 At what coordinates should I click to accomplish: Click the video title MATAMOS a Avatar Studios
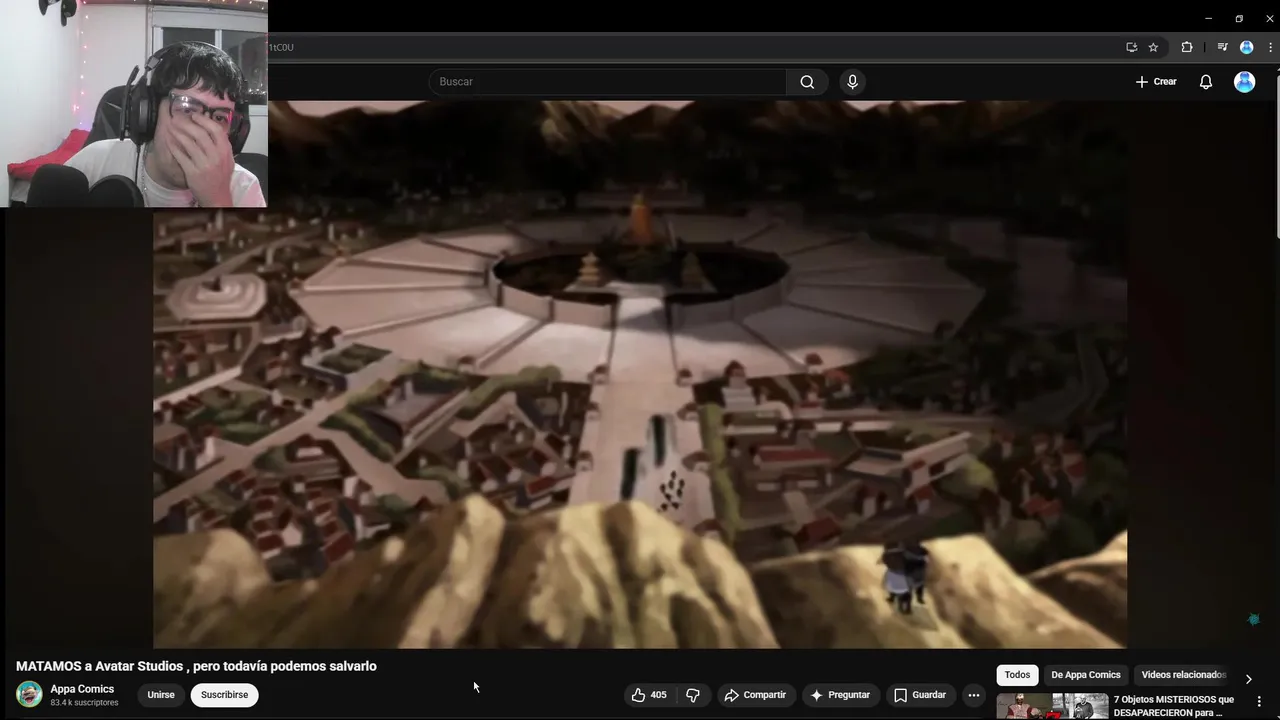(x=196, y=666)
